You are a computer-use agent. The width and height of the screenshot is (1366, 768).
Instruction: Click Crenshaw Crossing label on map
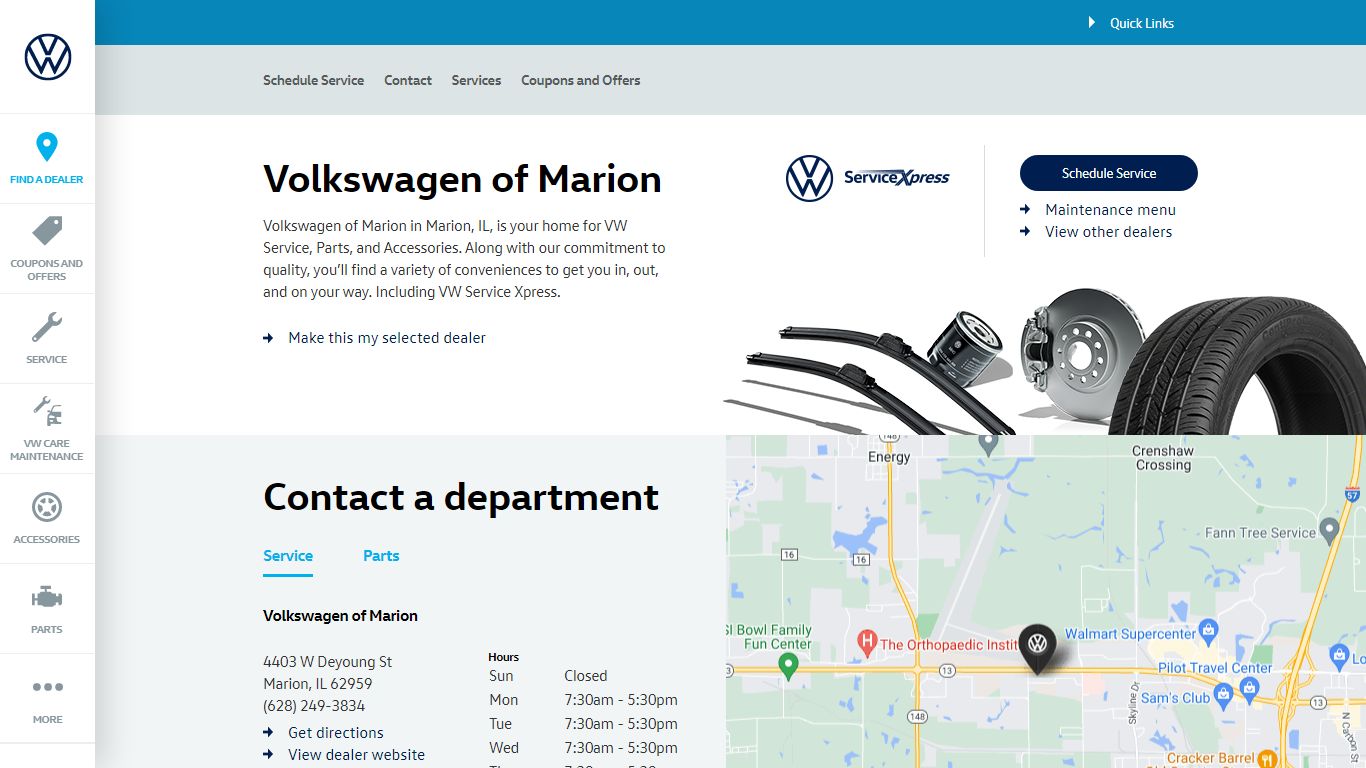pyautogui.click(x=1163, y=458)
